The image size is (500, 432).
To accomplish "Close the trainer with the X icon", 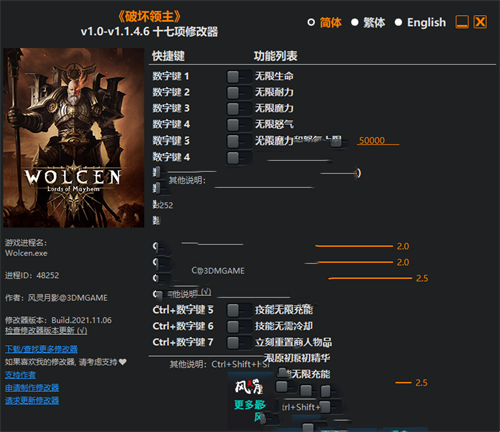I will click(x=480, y=22).
